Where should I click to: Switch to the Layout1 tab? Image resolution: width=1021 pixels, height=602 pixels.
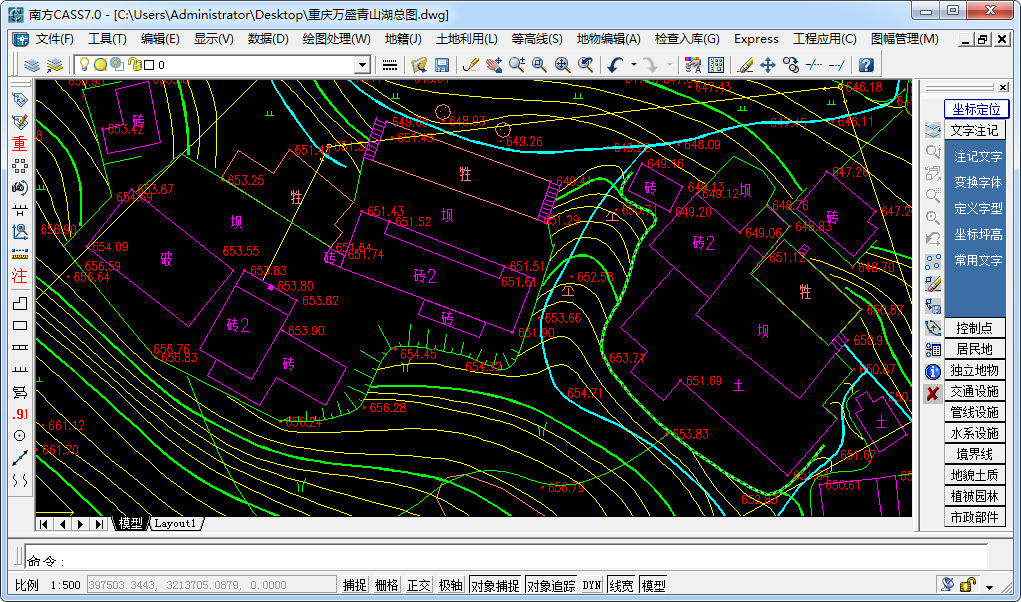pos(175,523)
